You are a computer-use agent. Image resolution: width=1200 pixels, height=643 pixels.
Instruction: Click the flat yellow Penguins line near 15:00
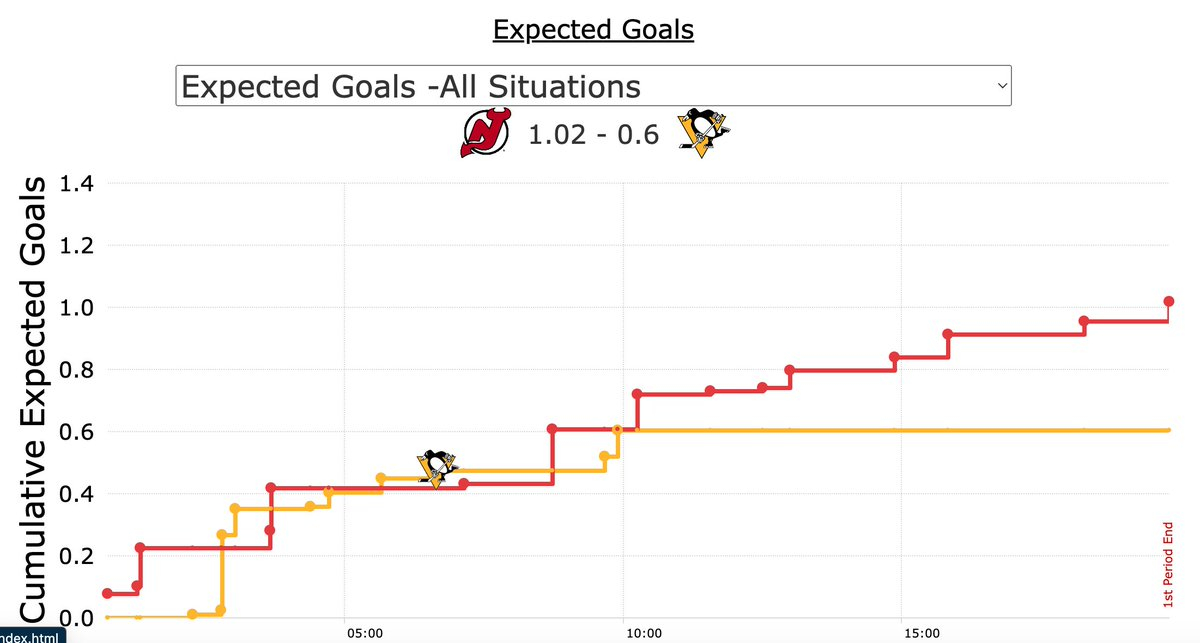click(902, 430)
